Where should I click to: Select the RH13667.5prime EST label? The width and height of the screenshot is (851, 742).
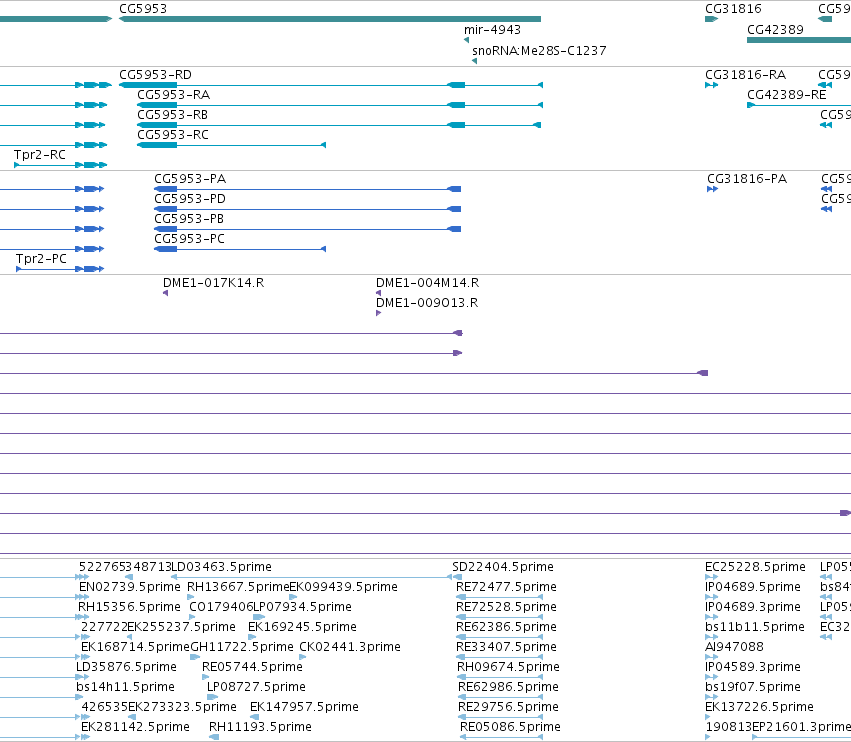(238, 587)
